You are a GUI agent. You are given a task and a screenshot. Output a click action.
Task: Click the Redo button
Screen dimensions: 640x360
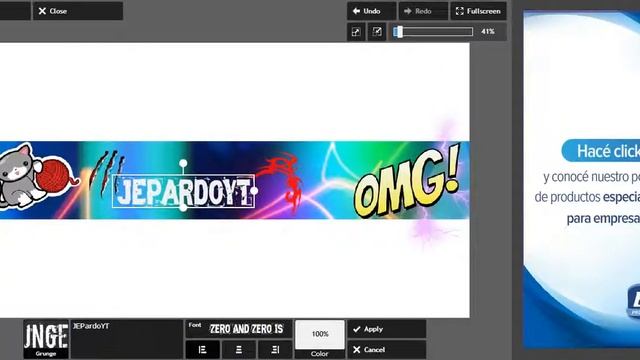pyautogui.click(x=423, y=11)
